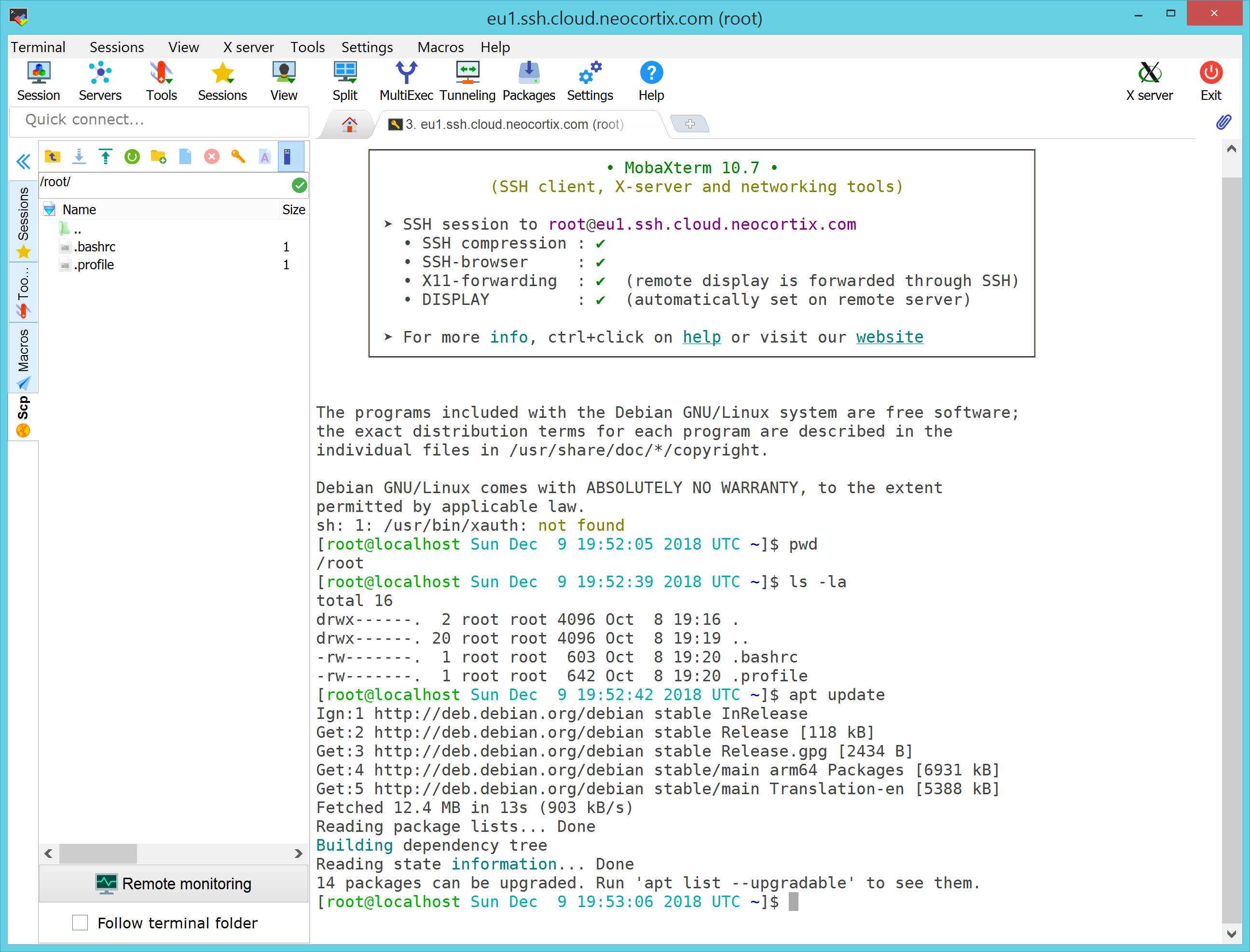
Task: Open a new Session from the toolbar
Action: pos(38,81)
